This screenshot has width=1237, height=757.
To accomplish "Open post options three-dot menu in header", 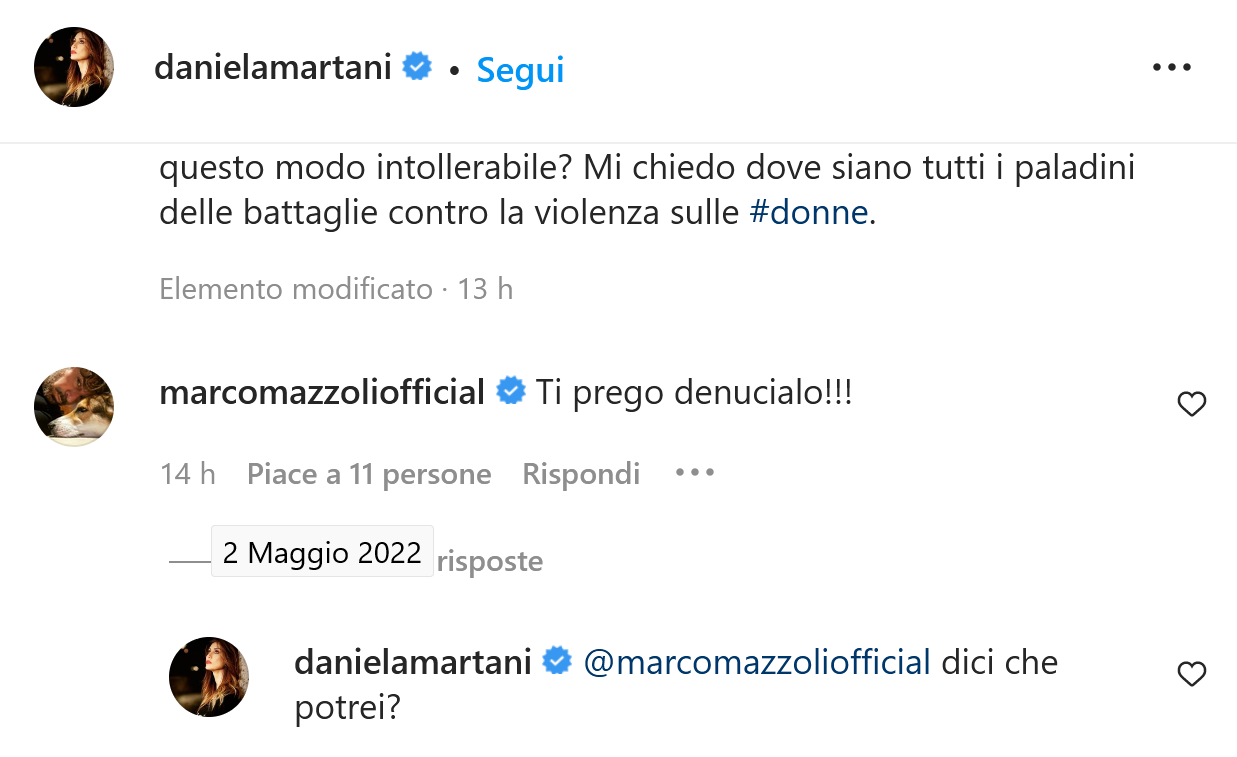I will tap(1172, 68).
